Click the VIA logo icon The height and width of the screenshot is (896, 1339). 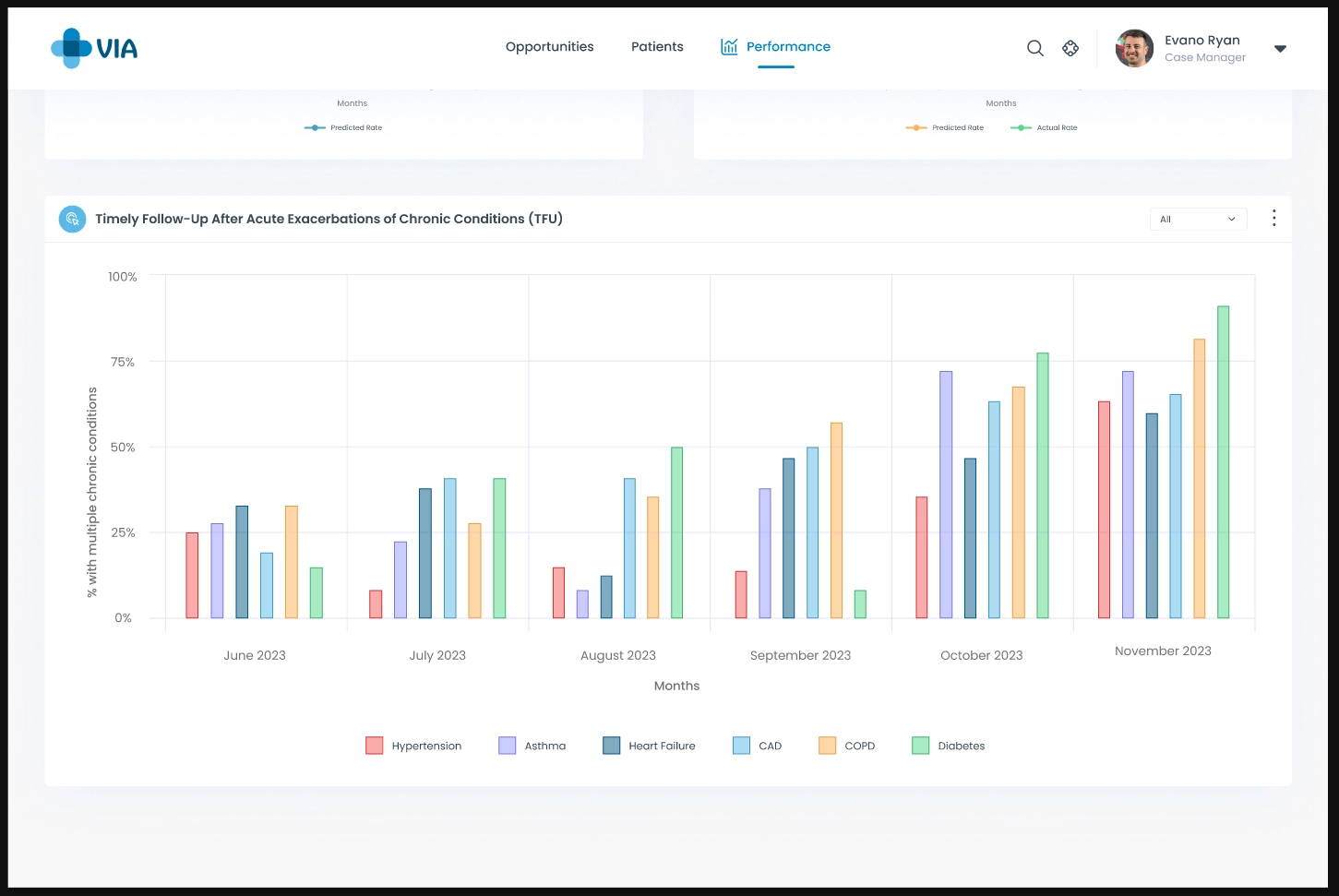pyautogui.click(x=72, y=48)
